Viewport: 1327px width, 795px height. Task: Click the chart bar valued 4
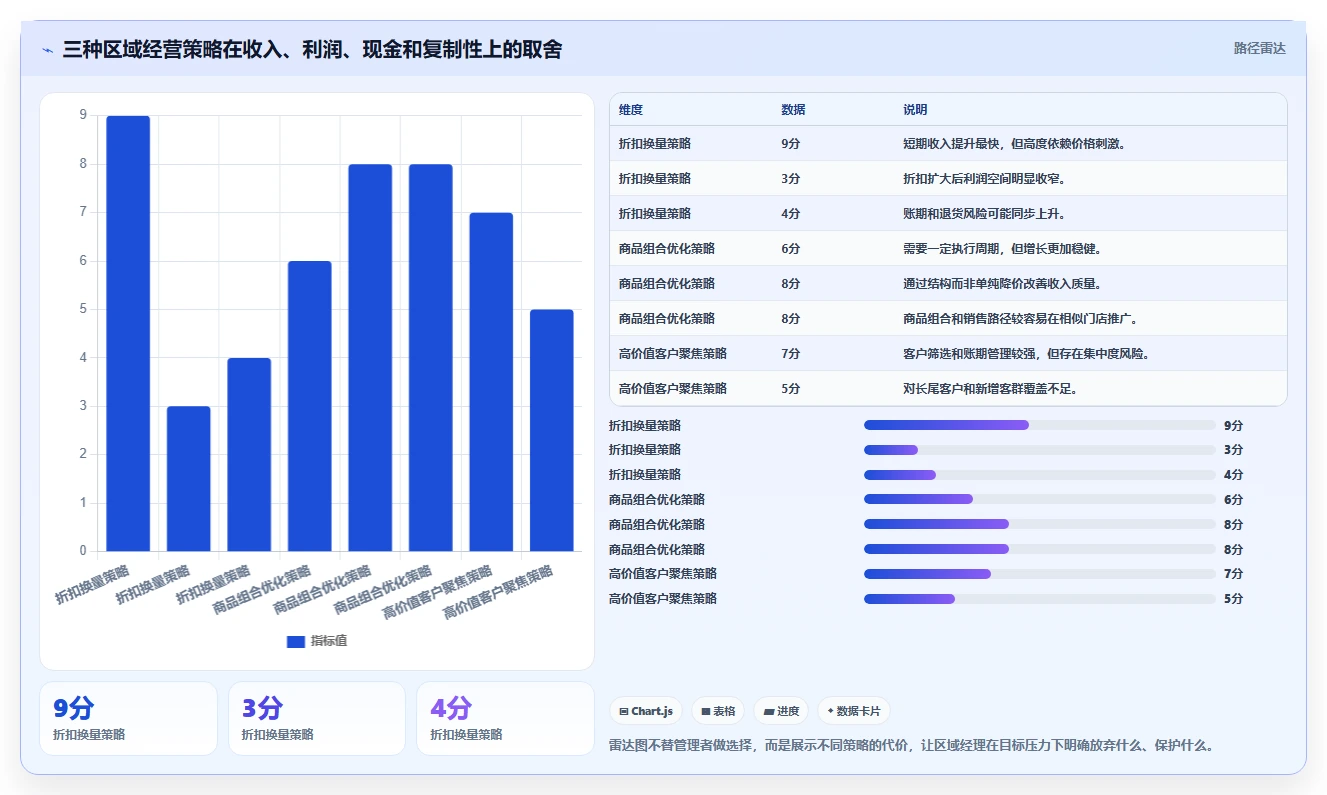click(x=249, y=454)
